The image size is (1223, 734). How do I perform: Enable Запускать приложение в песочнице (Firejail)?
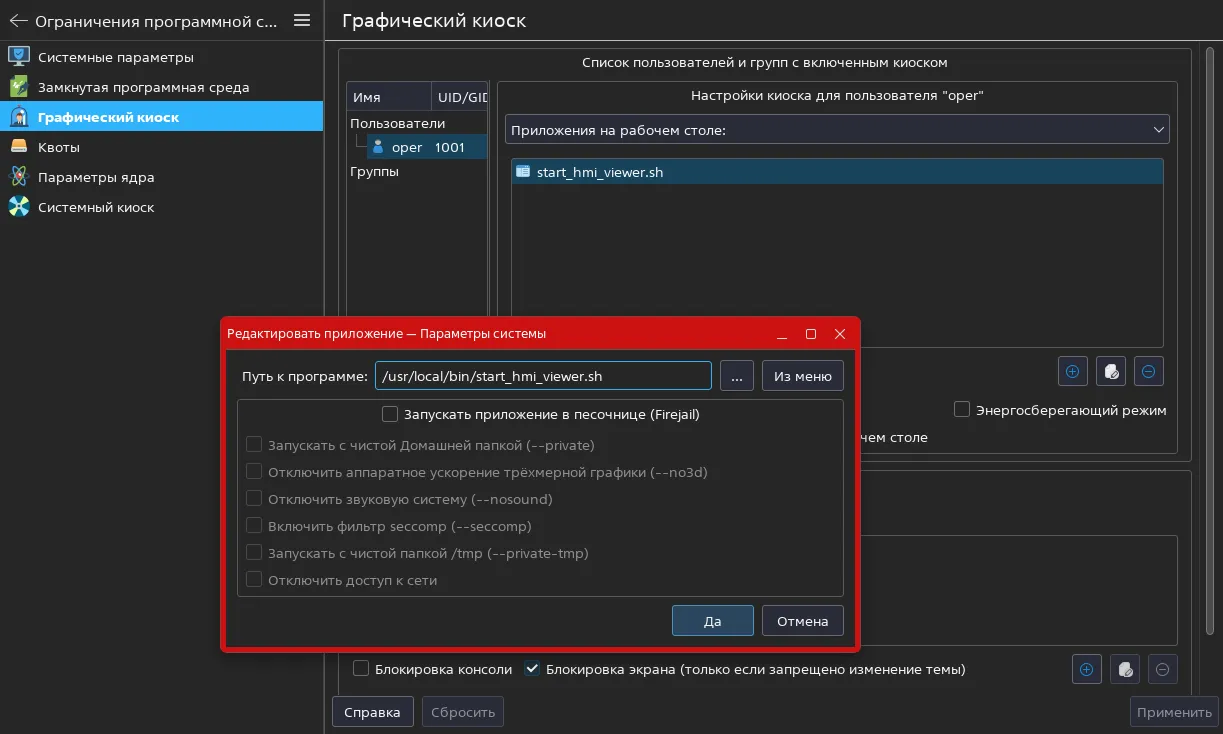pyautogui.click(x=540, y=414)
